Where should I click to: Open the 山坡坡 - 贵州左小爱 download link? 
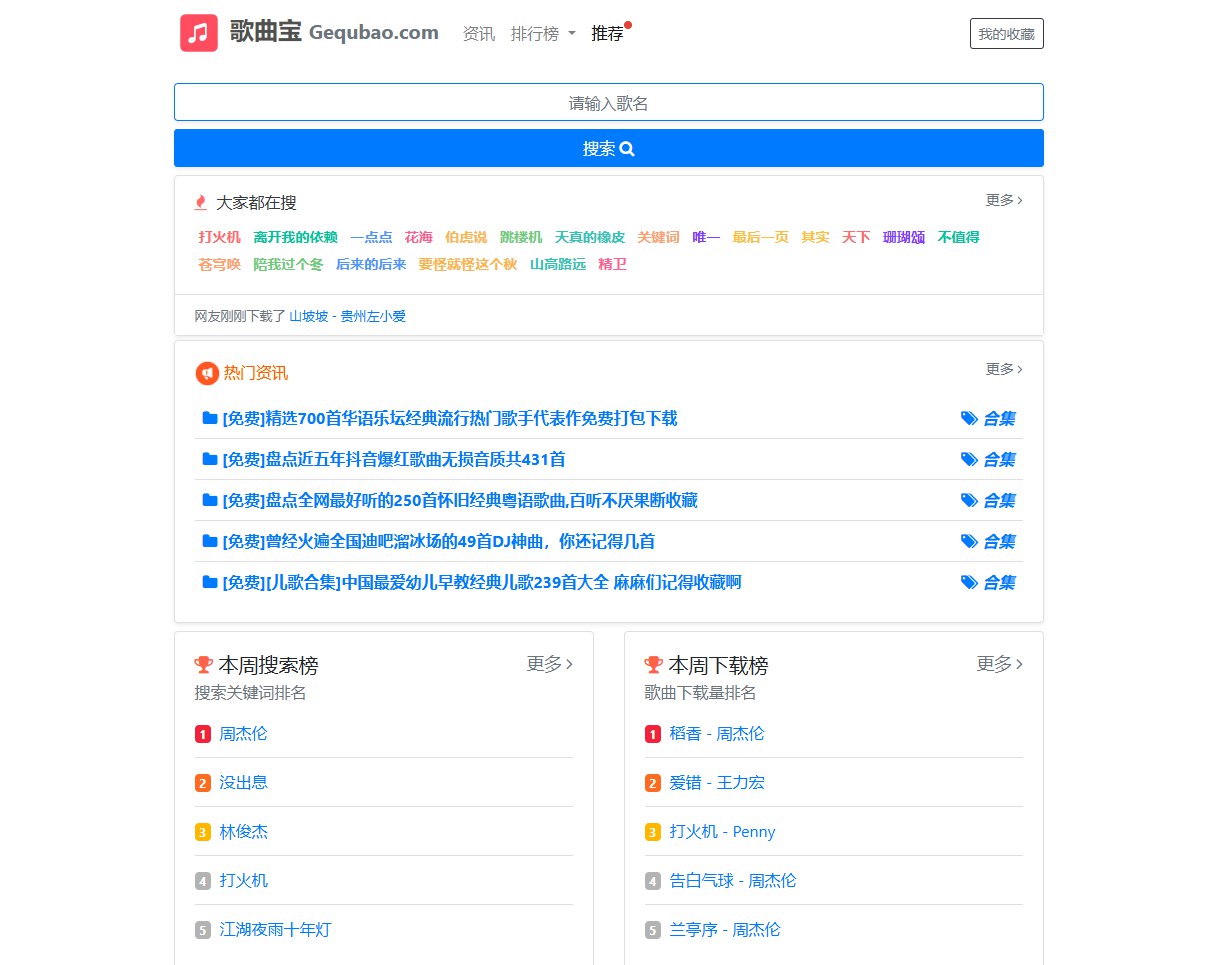[347, 316]
